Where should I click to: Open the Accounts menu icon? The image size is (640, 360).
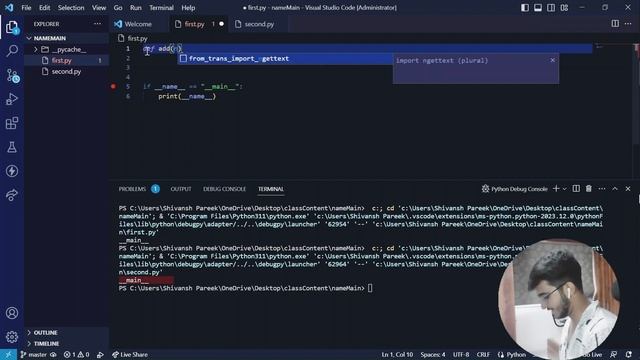pyautogui.click(x=12, y=313)
